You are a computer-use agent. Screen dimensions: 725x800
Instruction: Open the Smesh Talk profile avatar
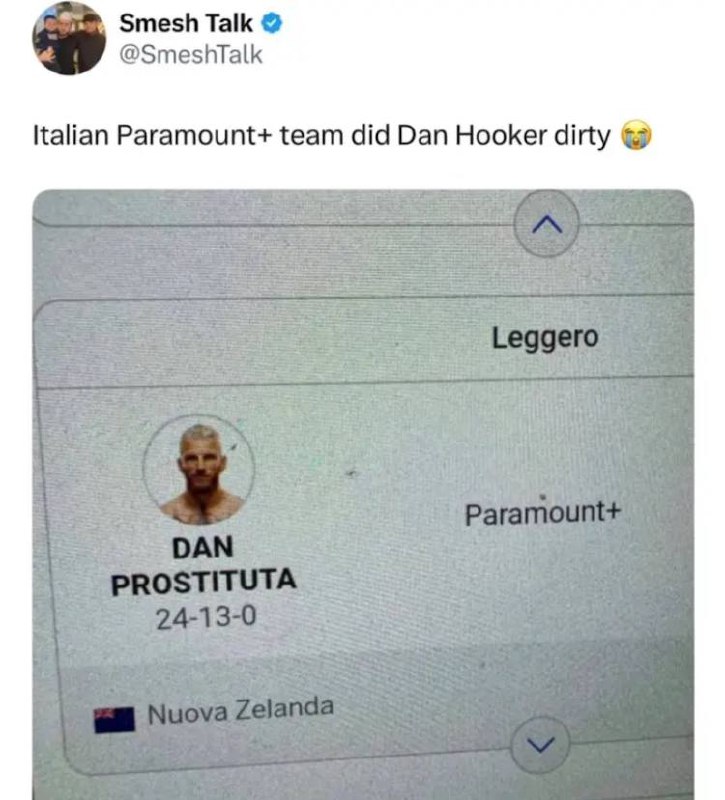pyautogui.click(x=69, y=38)
